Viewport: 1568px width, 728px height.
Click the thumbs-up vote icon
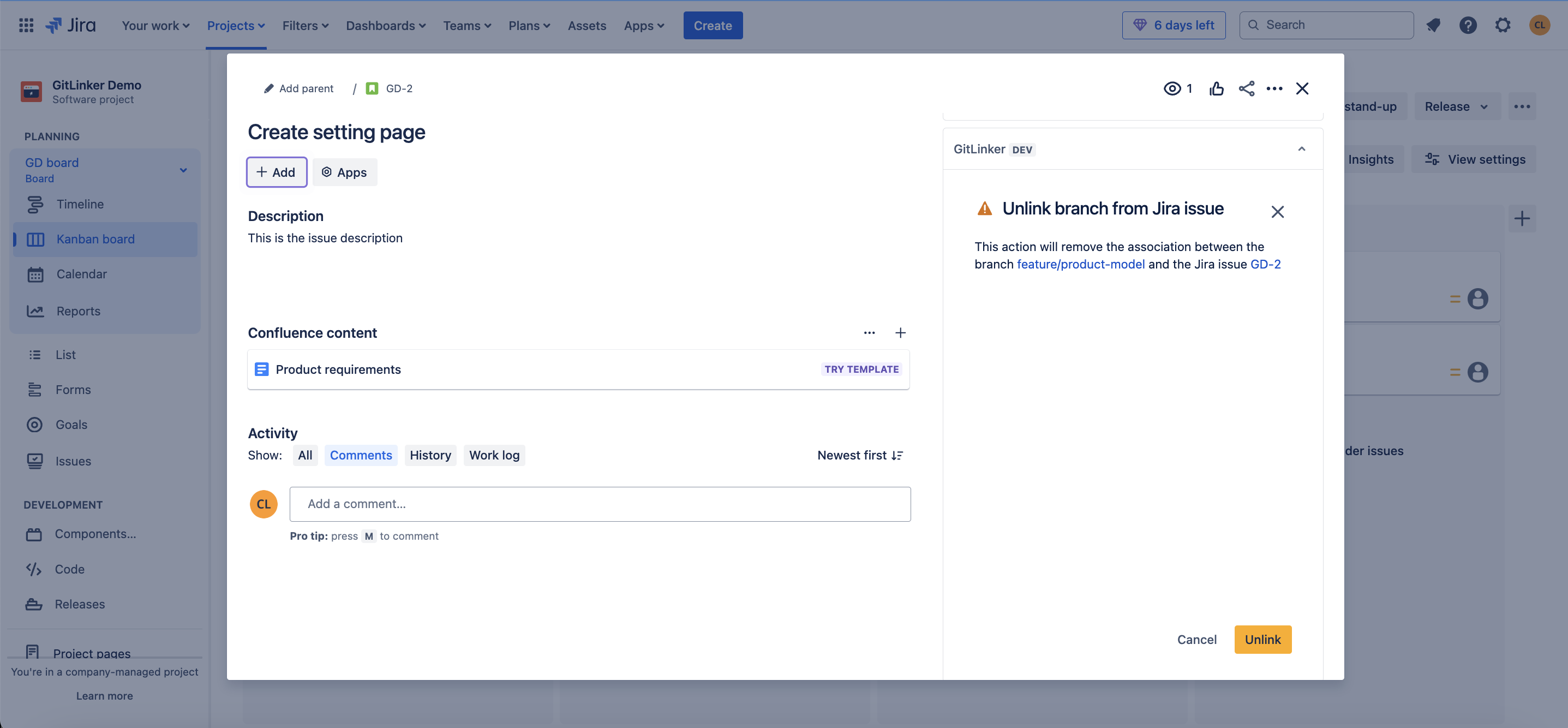click(1216, 89)
